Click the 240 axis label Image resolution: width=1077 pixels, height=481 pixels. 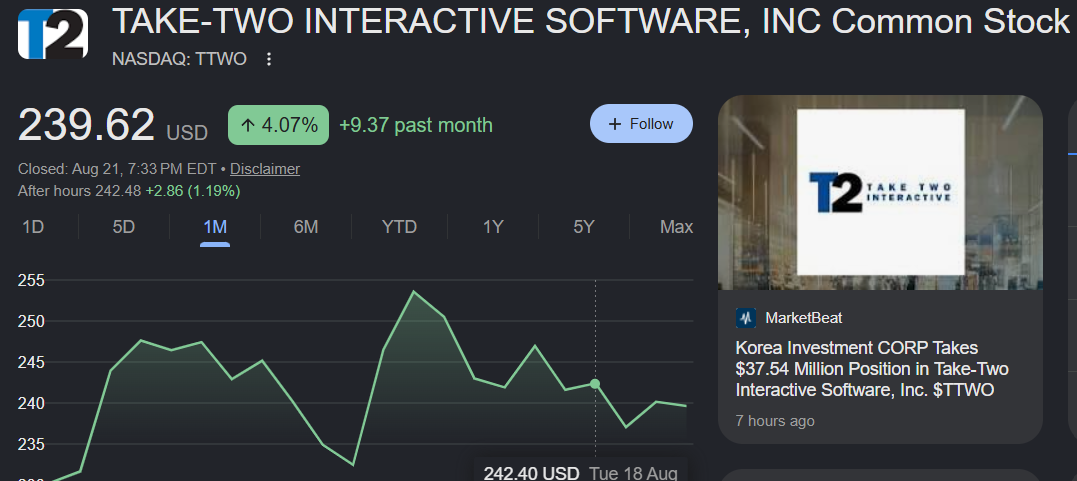tap(31, 403)
